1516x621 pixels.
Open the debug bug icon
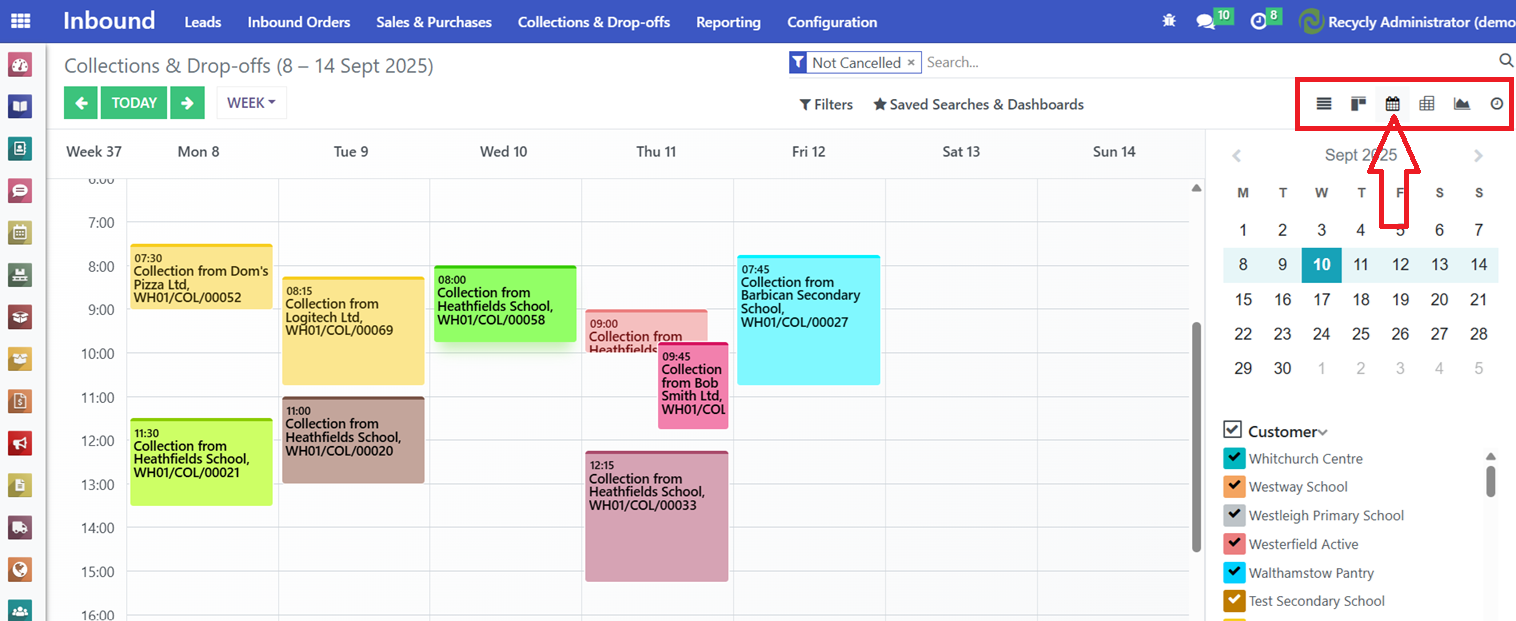1169,21
